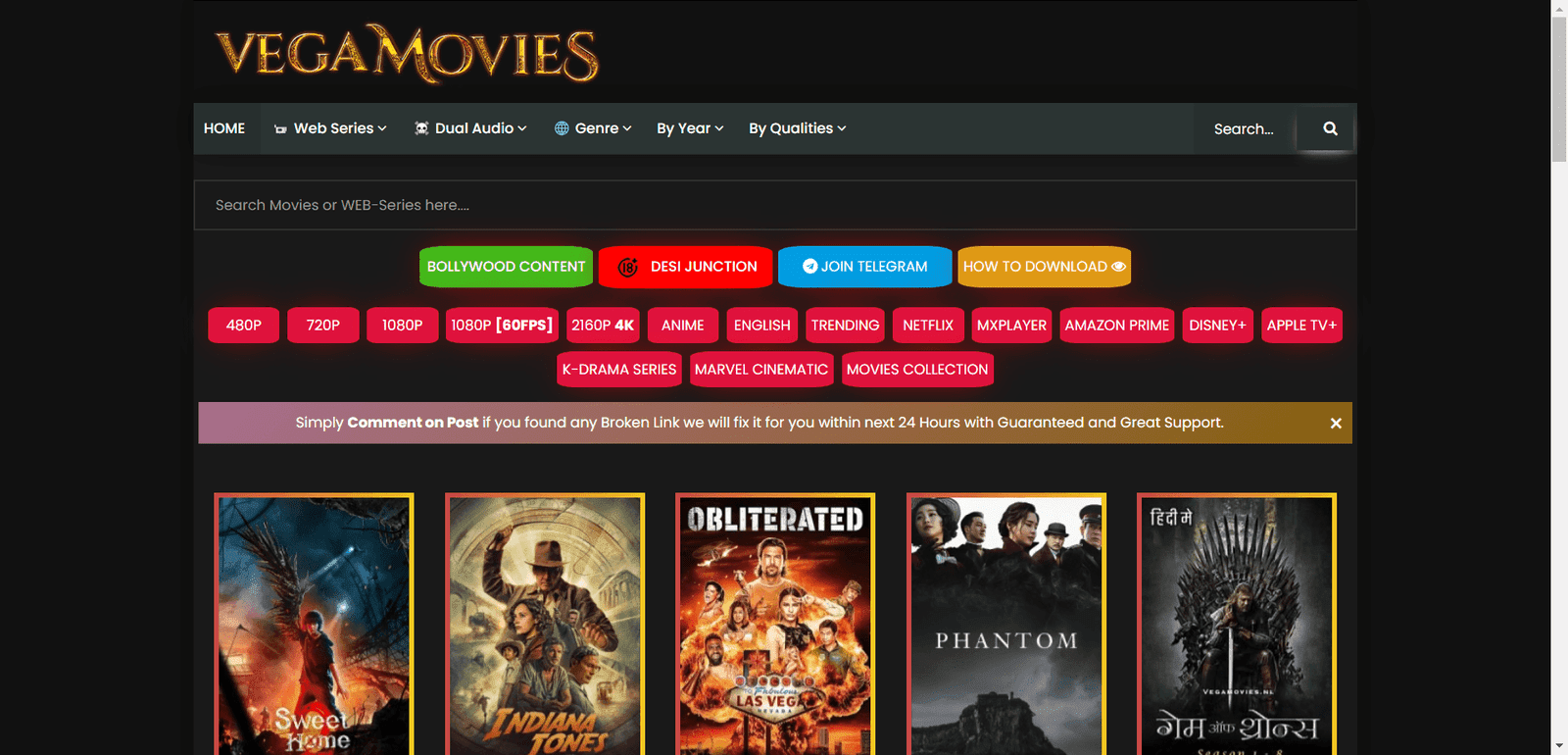The height and width of the screenshot is (755, 1568).
Task: Close the broken link notice banner
Action: tap(1336, 424)
